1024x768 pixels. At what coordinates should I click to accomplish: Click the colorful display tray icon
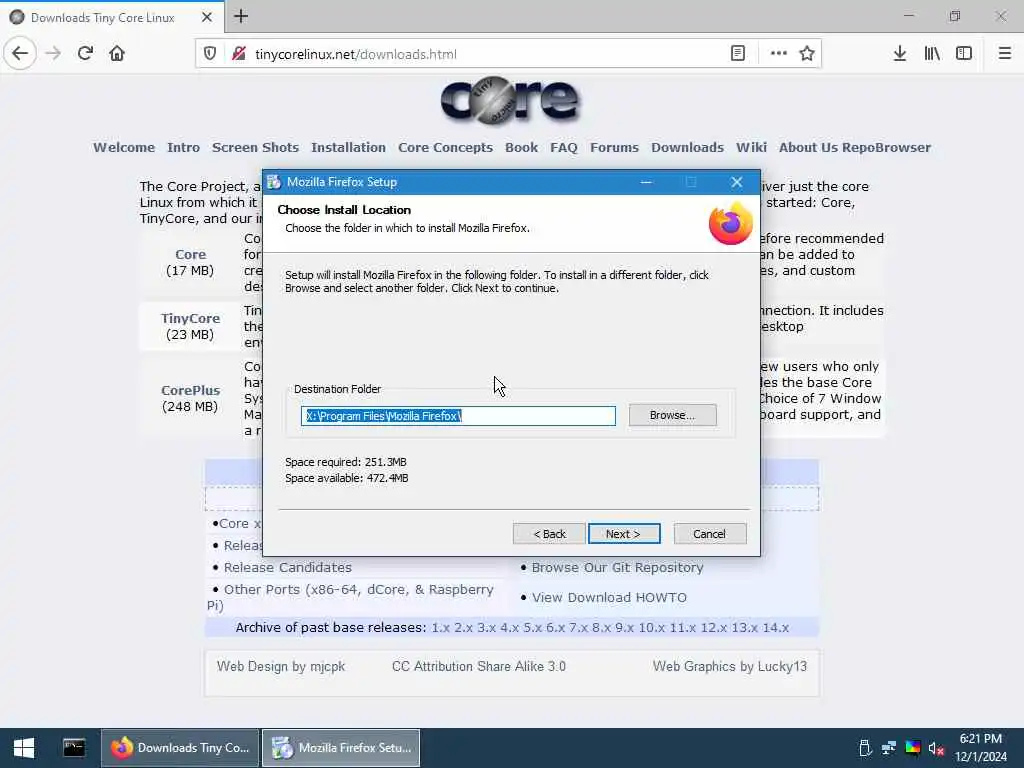click(913, 748)
